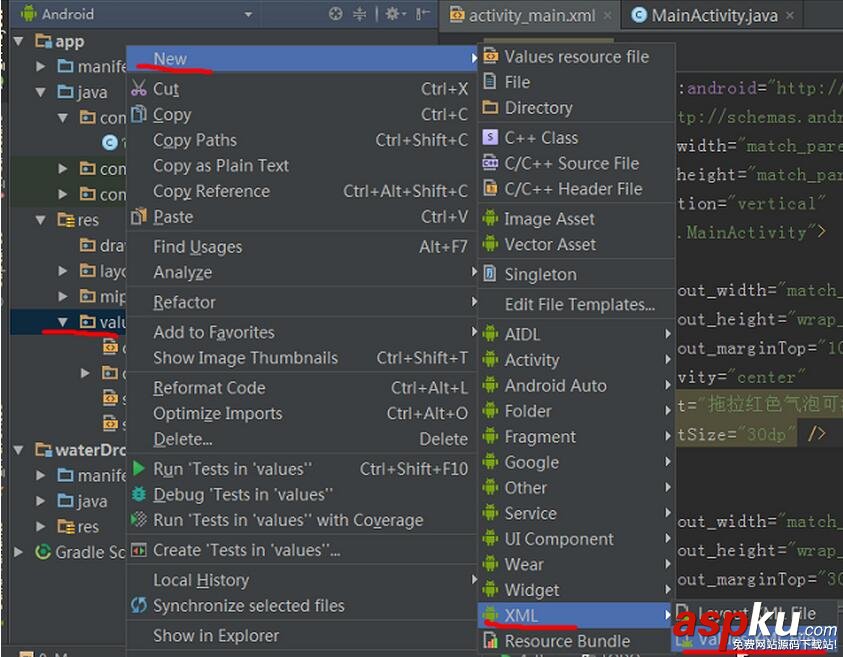Open the New submenu
The image size is (843, 657).
(303, 58)
